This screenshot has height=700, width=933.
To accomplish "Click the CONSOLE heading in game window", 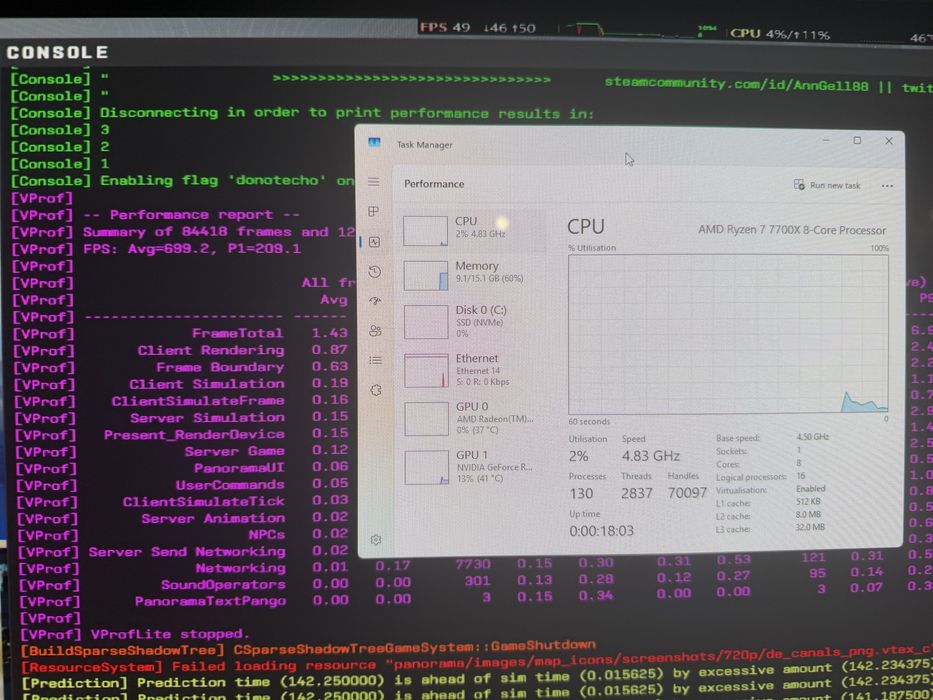I will pos(57,52).
